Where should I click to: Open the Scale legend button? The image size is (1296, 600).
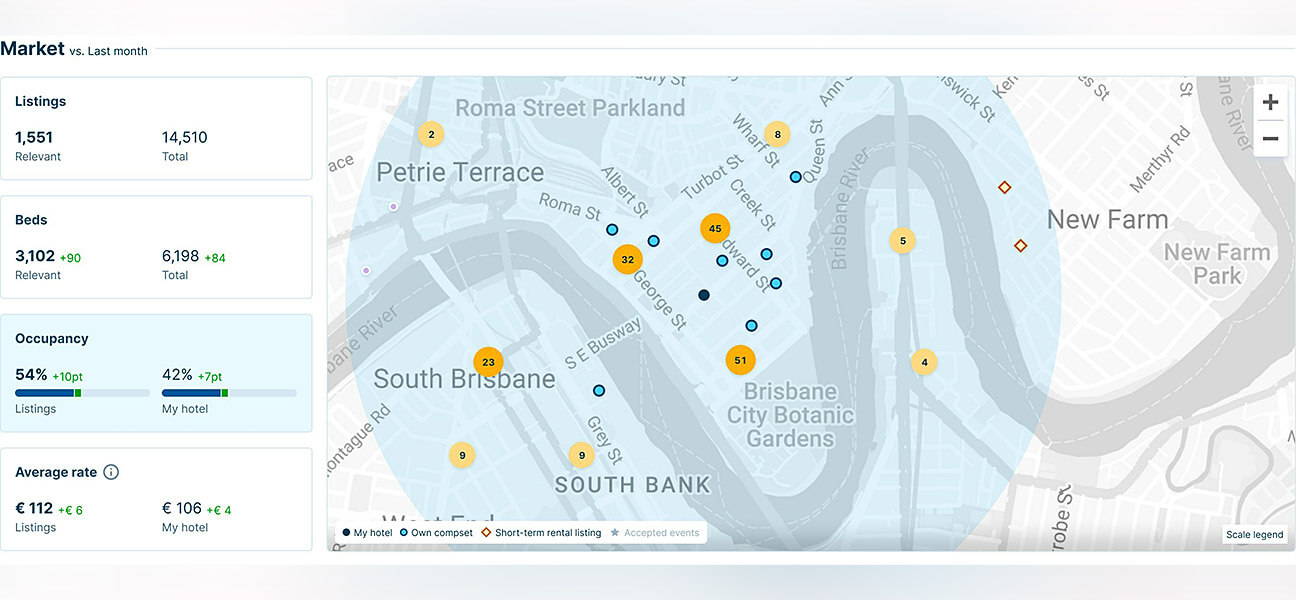[1254, 535]
